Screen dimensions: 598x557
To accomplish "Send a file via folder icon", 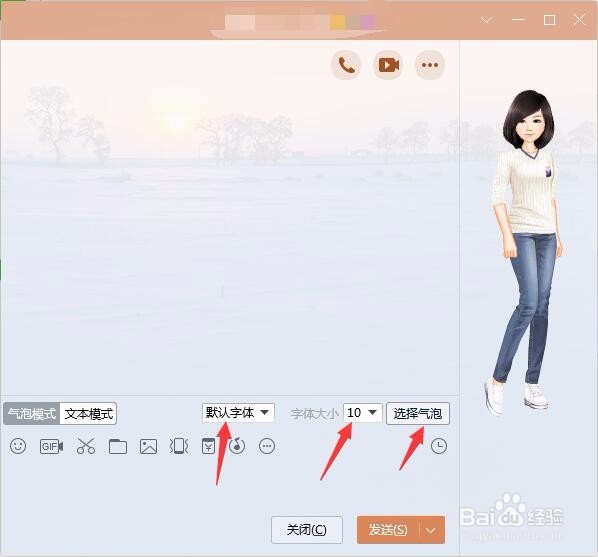I will pos(118,446).
